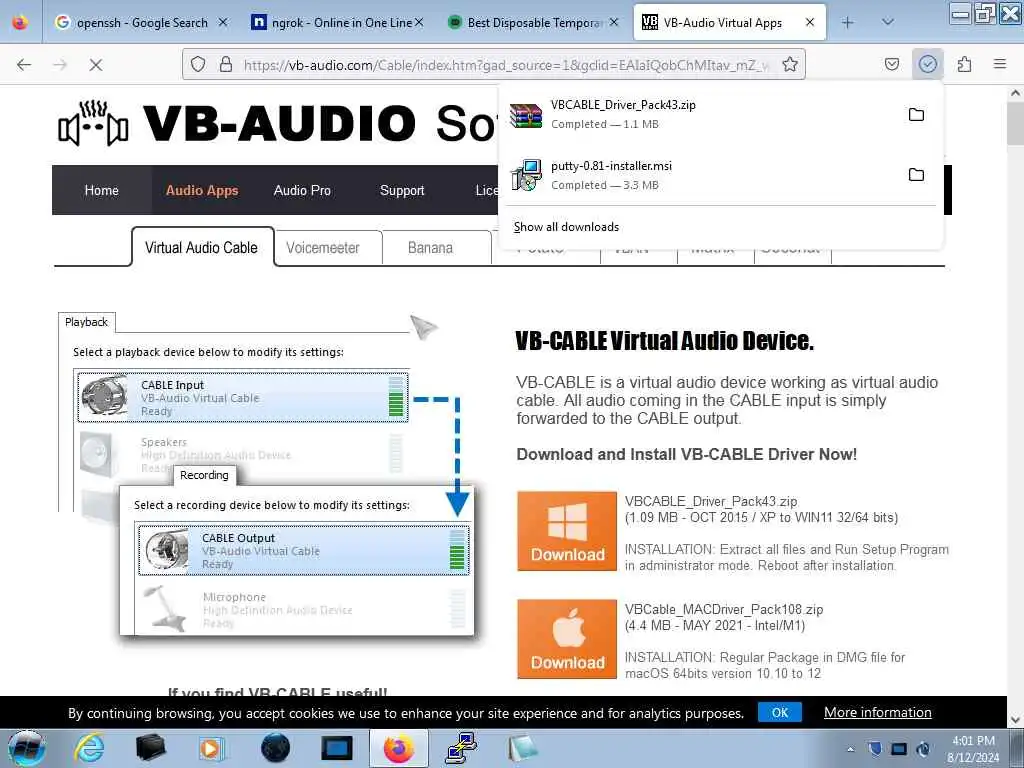Click system tray speaker volume icon

tap(923, 750)
